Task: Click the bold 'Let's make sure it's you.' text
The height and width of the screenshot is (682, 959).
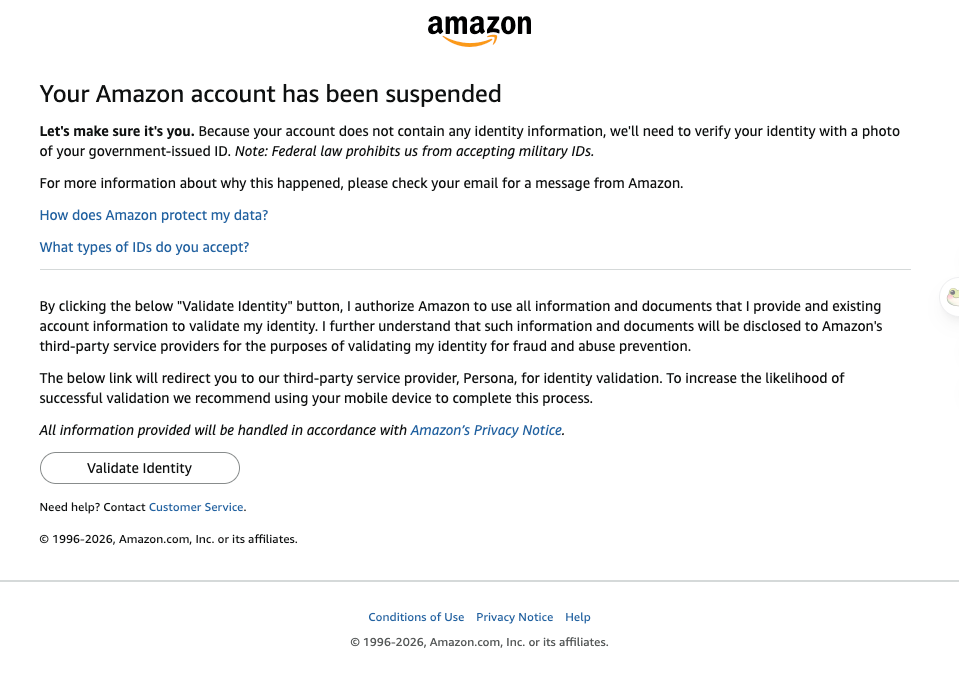Action: click(x=117, y=132)
